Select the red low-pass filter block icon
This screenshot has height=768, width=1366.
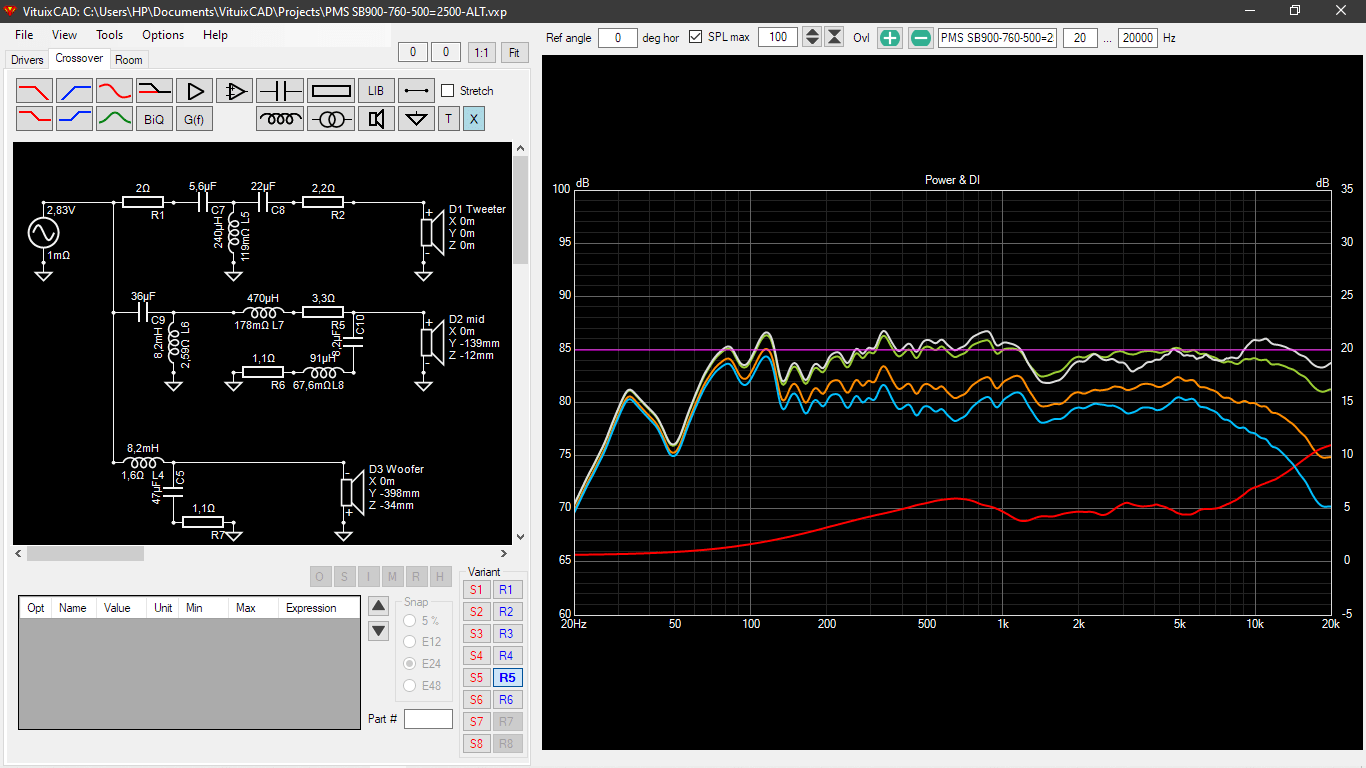coord(34,90)
